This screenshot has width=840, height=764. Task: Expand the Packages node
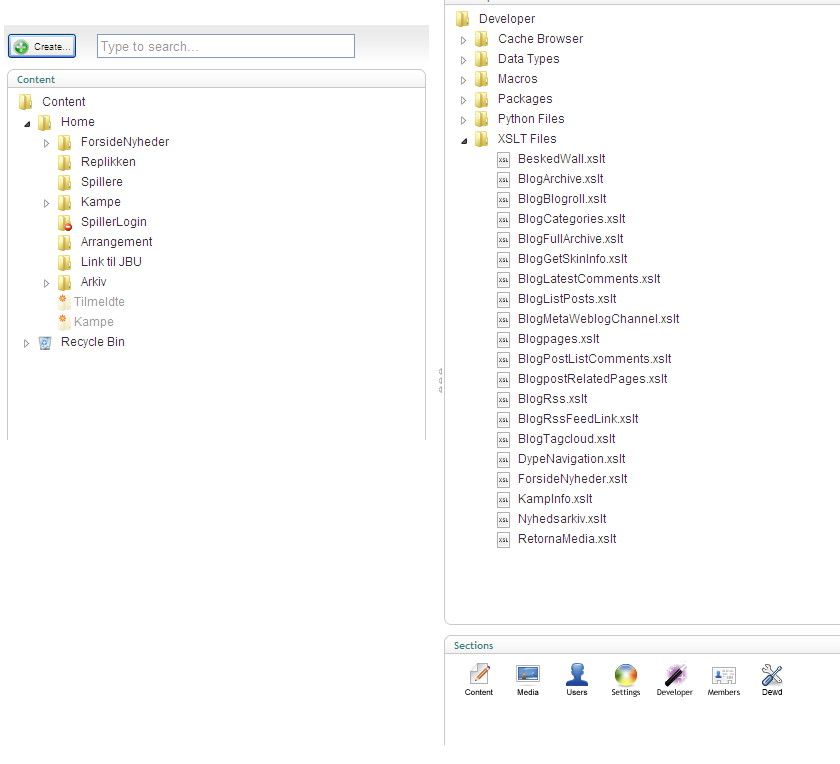(x=464, y=100)
